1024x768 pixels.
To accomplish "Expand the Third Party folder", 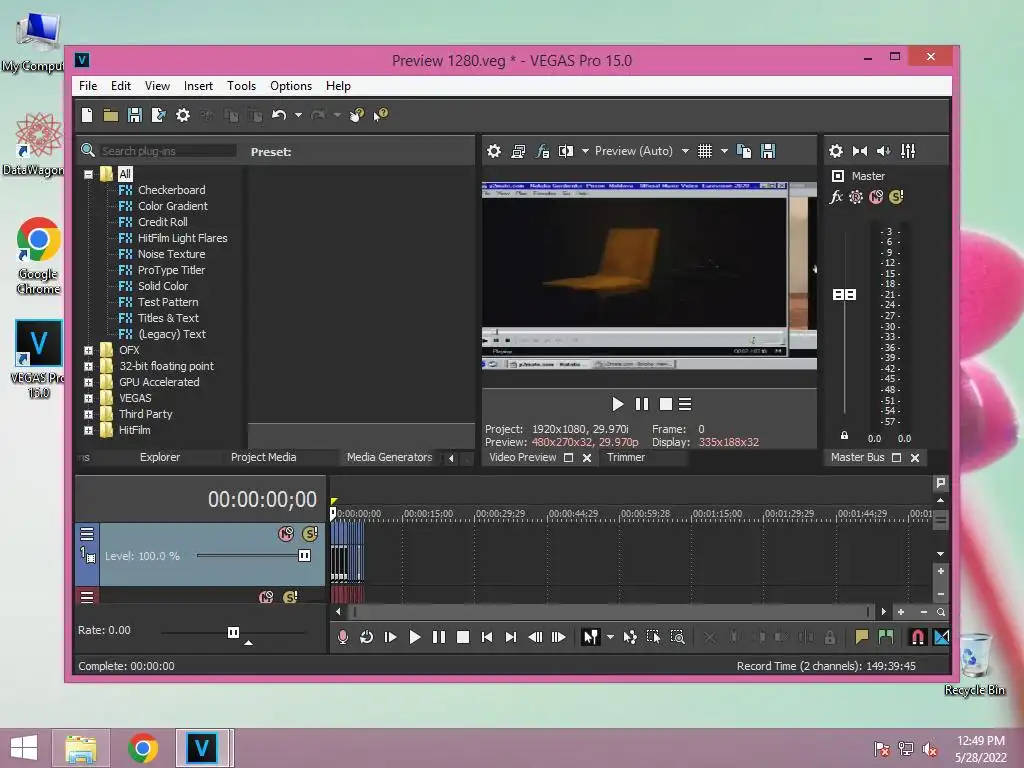I will click(x=88, y=414).
